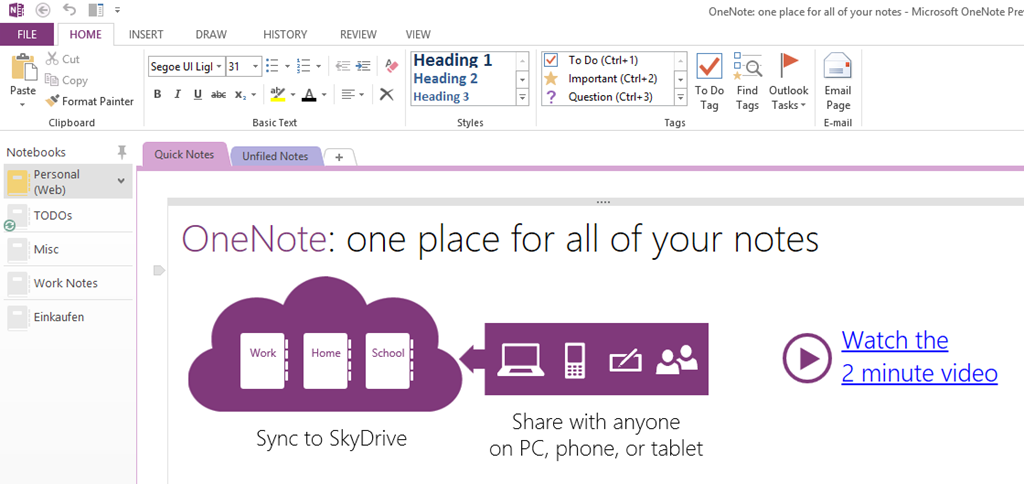1024x484 pixels.
Task: Apply a bulleted list
Action: (x=273, y=66)
